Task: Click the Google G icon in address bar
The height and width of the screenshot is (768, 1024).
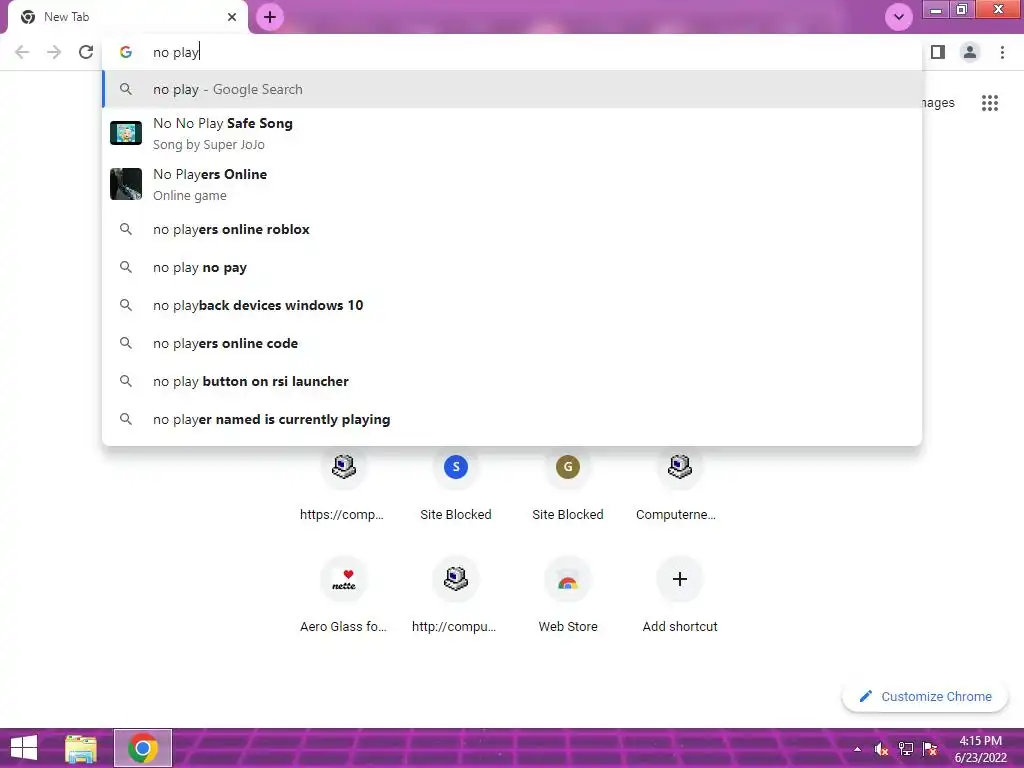Action: [x=126, y=52]
